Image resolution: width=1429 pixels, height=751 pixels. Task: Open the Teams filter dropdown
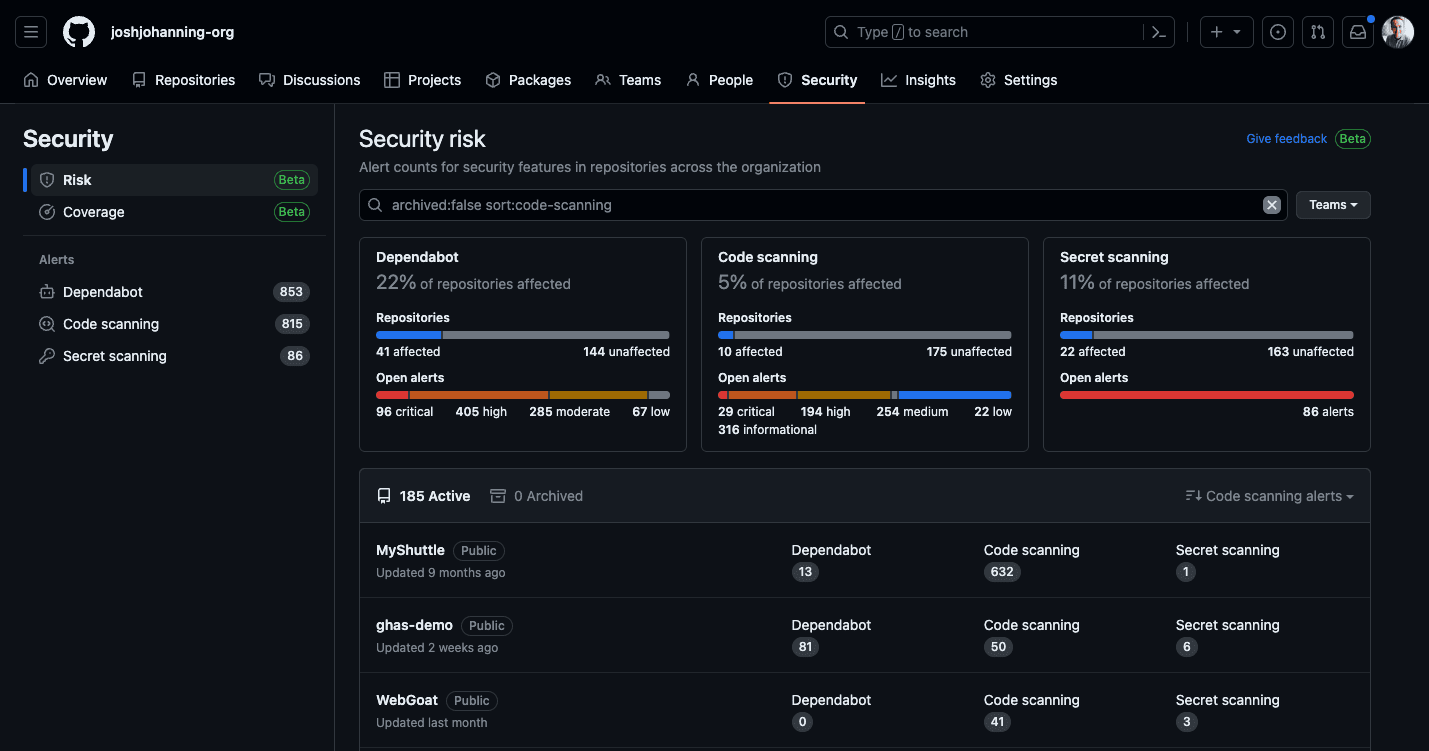[1333, 205]
